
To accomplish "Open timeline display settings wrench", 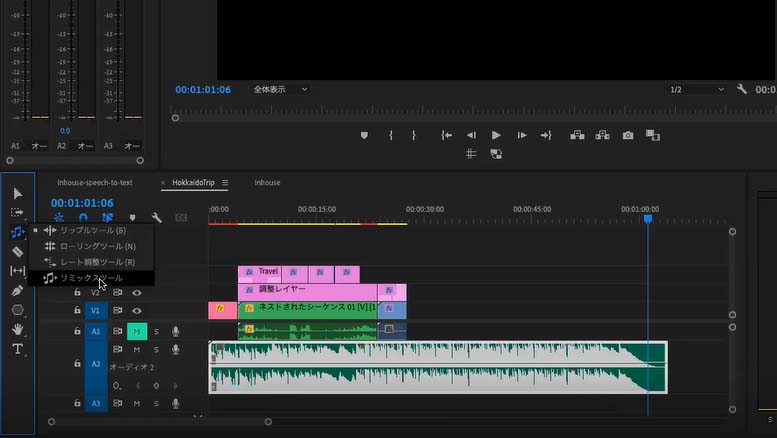I will [x=157, y=218].
